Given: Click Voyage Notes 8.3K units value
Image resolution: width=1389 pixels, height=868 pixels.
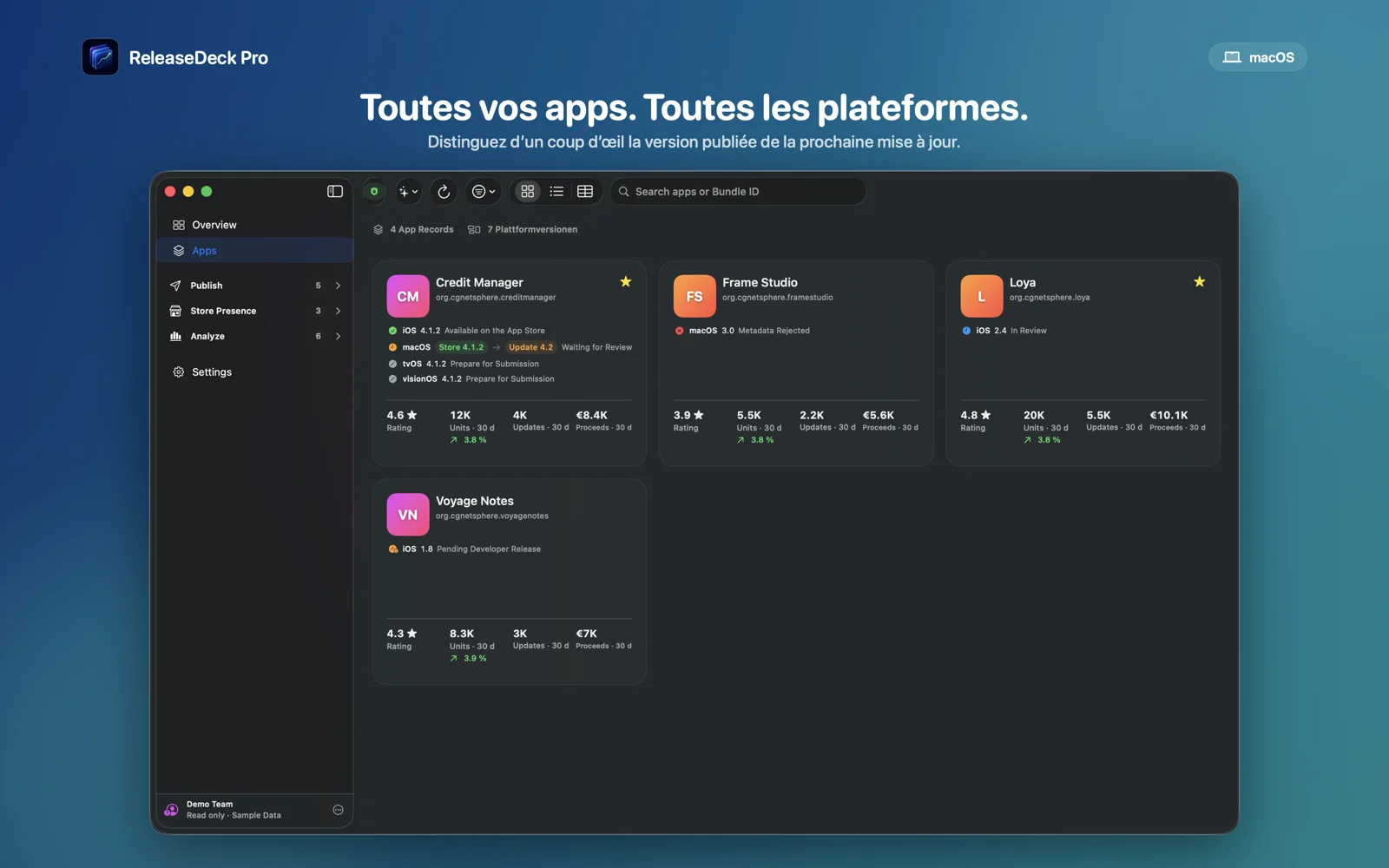Looking at the screenshot, I should click(461, 634).
